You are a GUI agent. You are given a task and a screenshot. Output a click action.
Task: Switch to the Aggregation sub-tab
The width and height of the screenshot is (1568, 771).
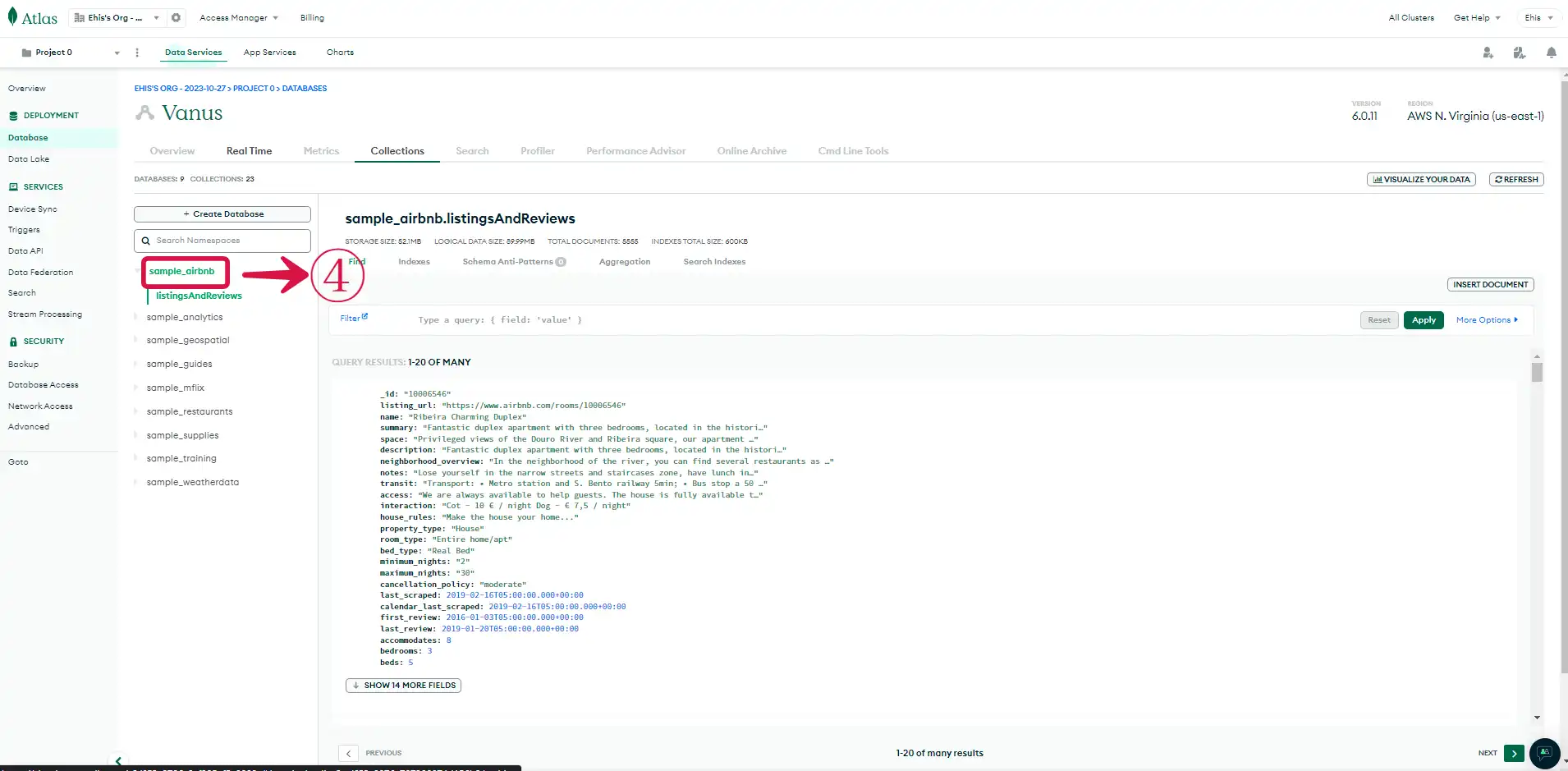tap(625, 262)
